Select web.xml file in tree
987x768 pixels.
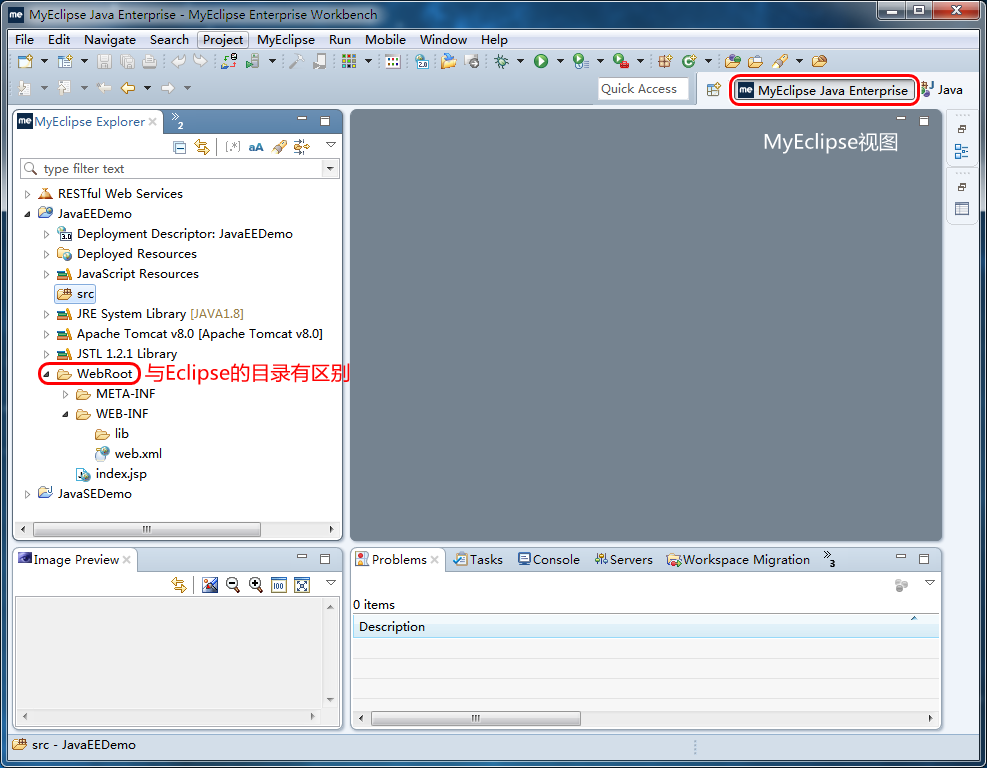[x=128, y=454]
